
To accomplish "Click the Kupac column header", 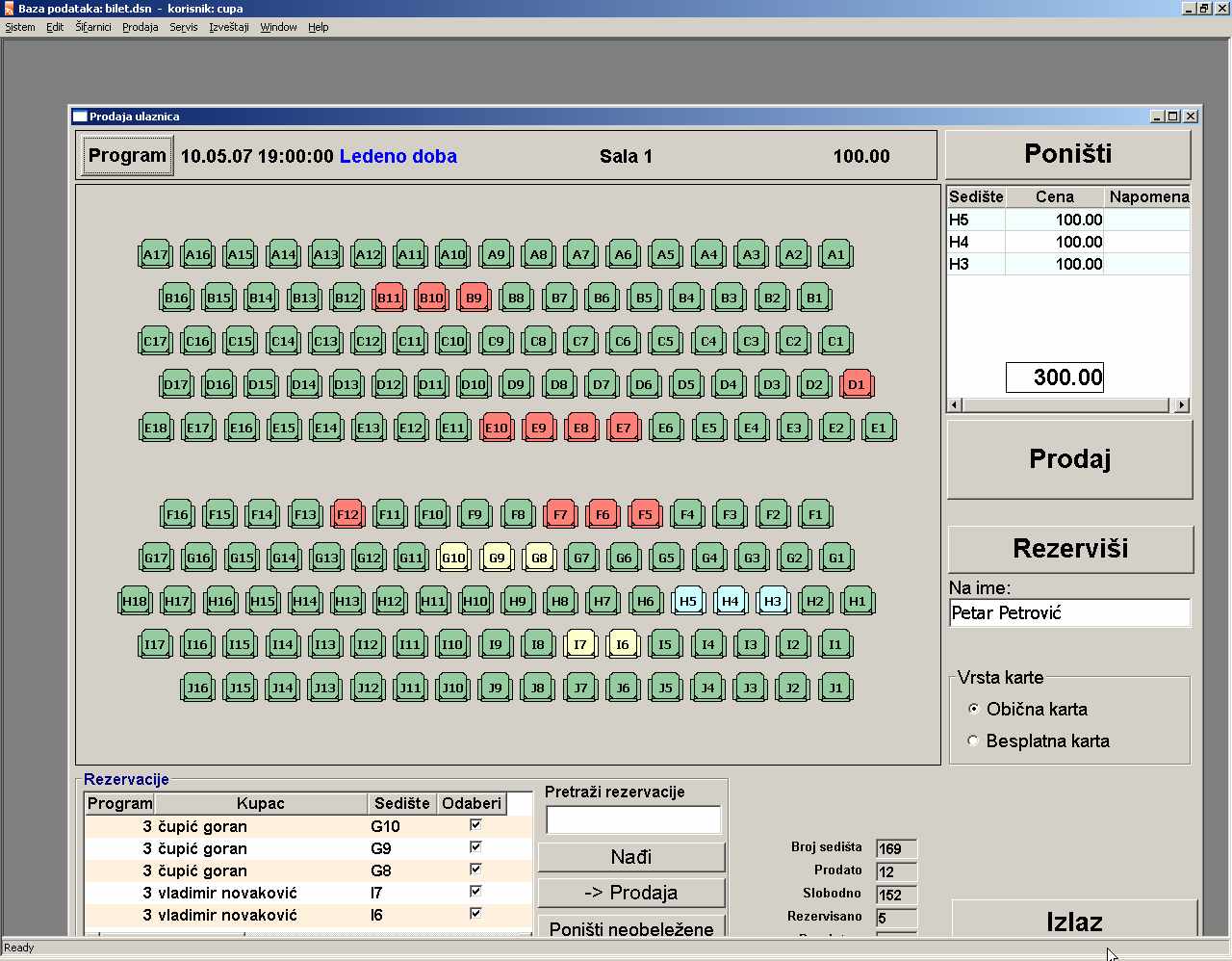I will (260, 803).
